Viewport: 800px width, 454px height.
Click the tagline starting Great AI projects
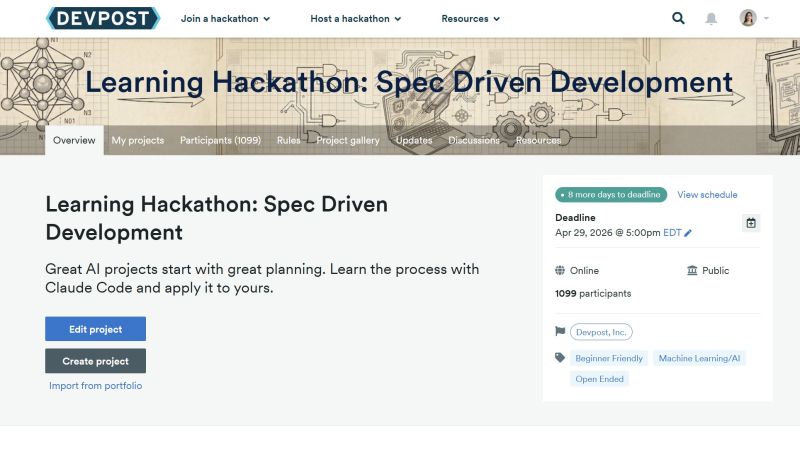tap(262, 279)
